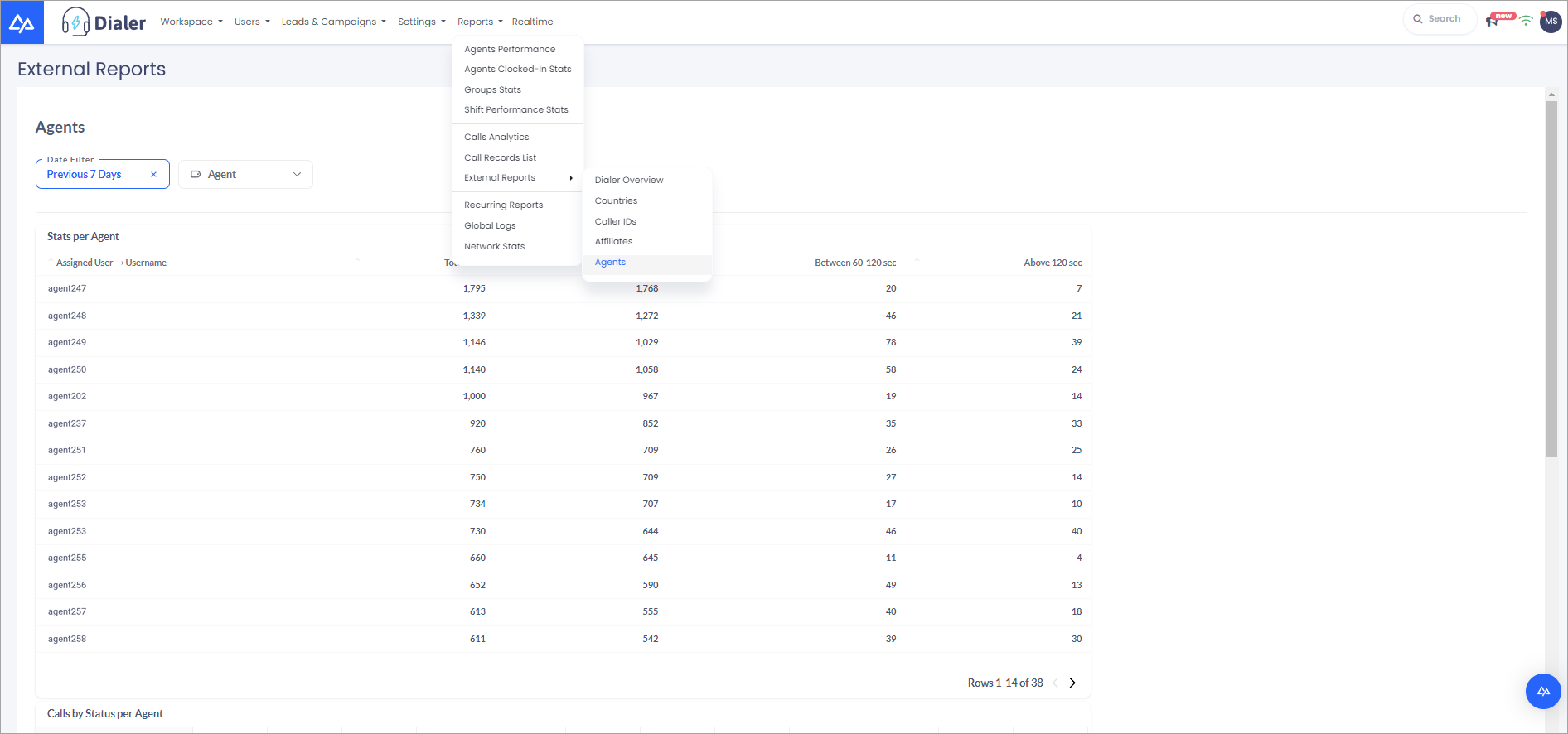
Task: Expand the External Reports submenu arrow
Action: (x=571, y=178)
